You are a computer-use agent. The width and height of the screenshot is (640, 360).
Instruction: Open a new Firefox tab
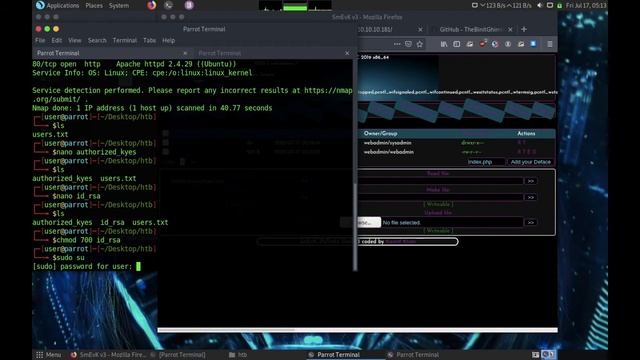524,29
